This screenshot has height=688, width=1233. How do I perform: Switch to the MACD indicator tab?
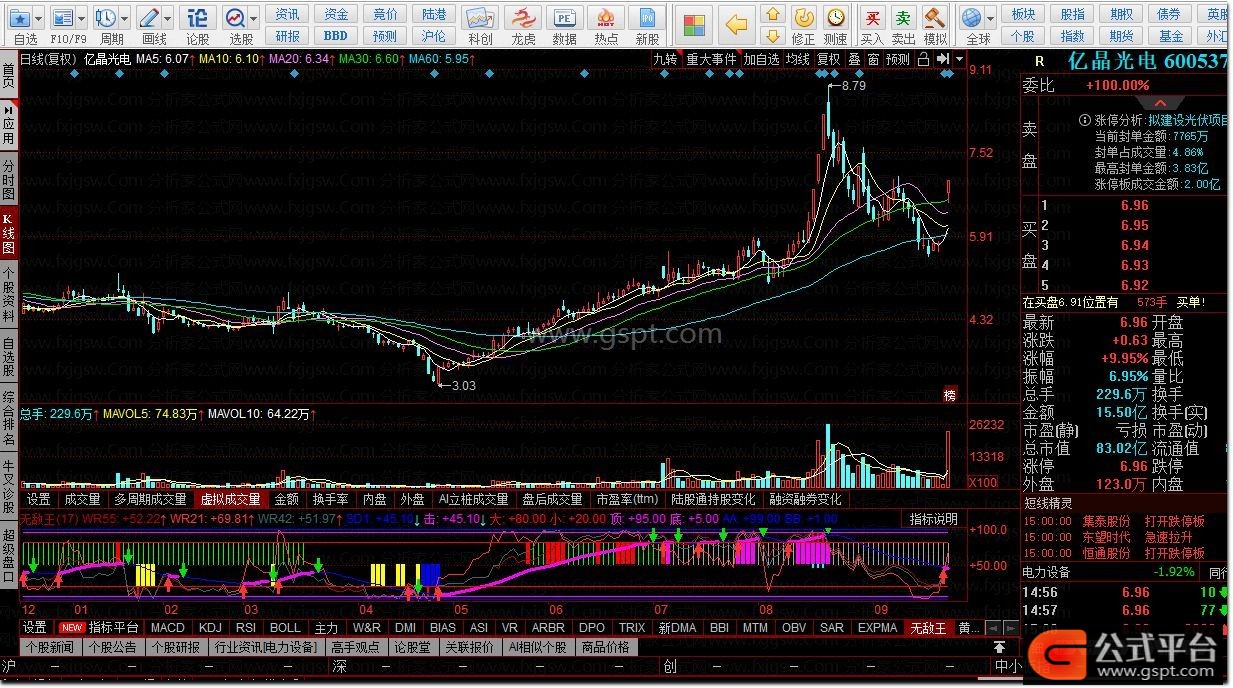(168, 628)
